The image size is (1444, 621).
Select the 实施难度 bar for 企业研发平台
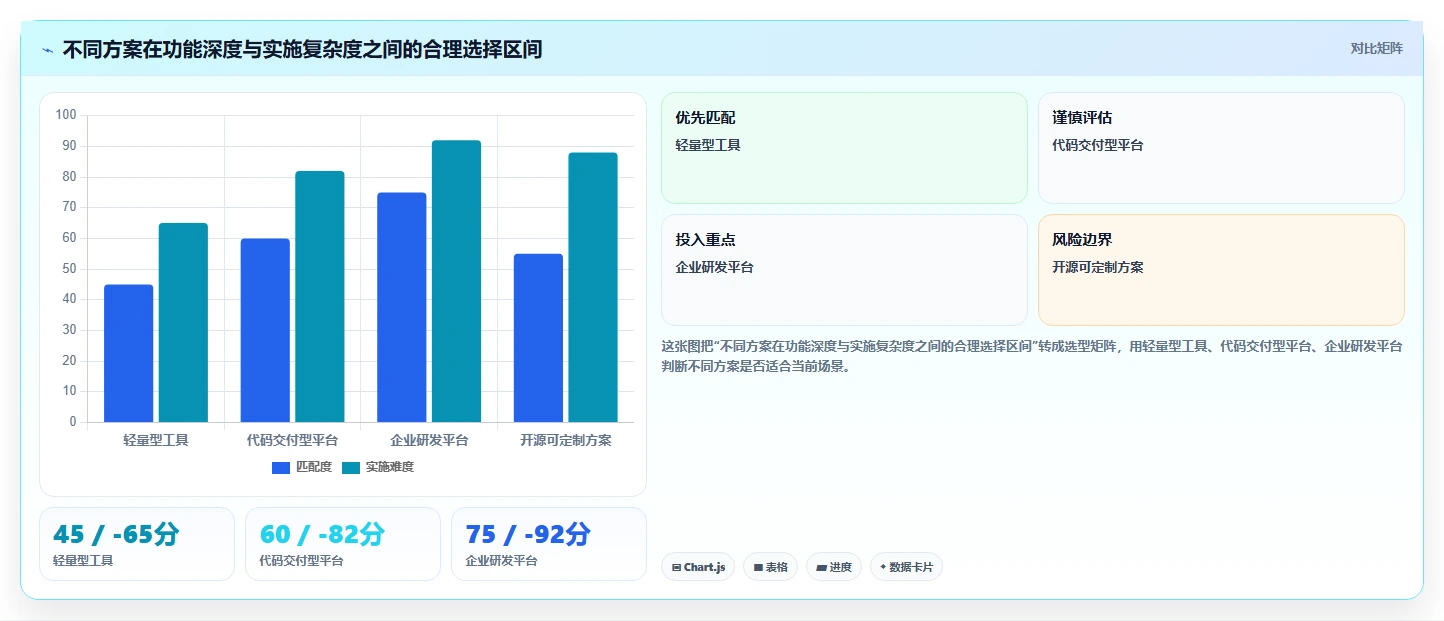click(456, 281)
